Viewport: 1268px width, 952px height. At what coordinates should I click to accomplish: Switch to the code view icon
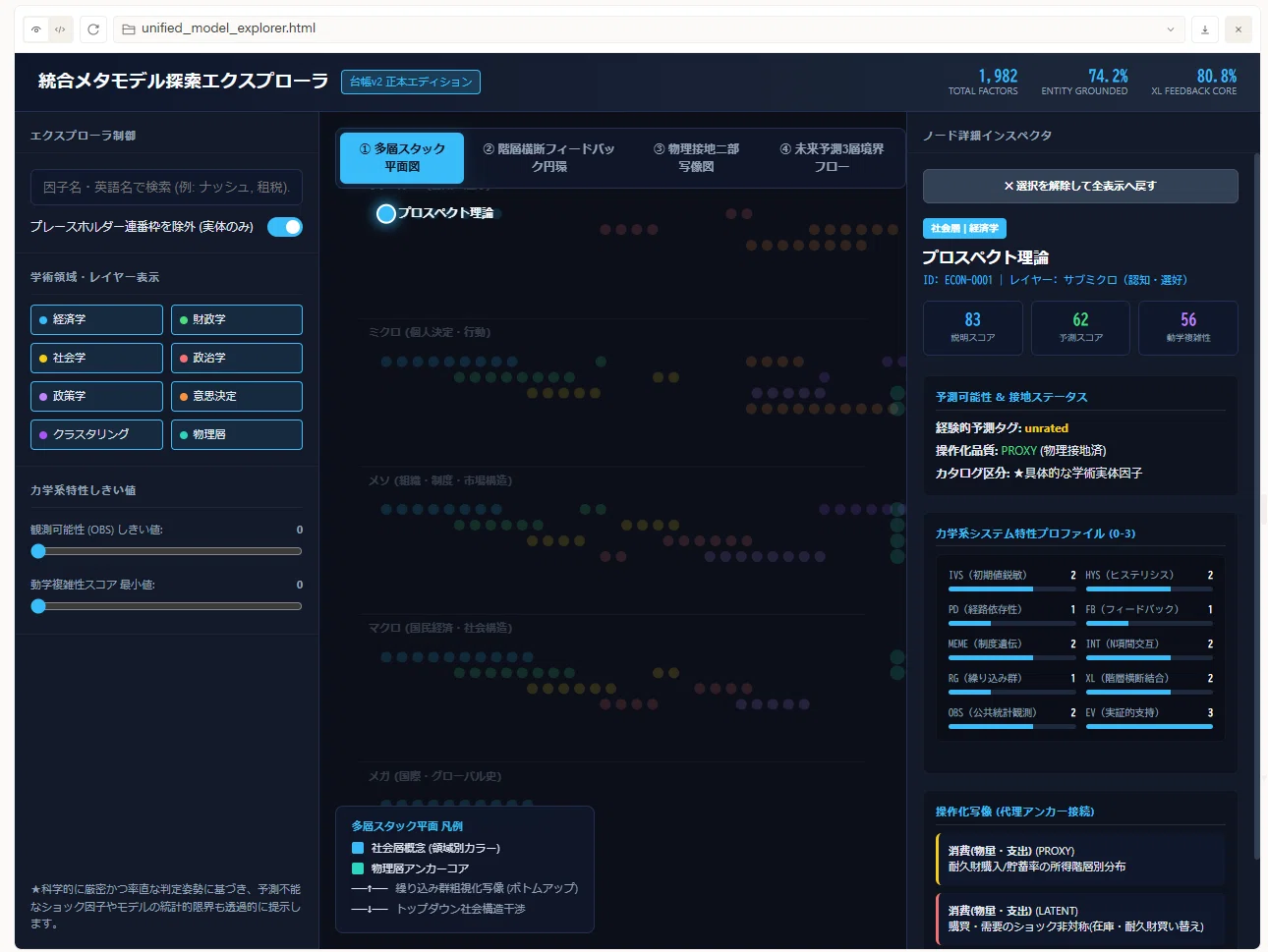(60, 29)
